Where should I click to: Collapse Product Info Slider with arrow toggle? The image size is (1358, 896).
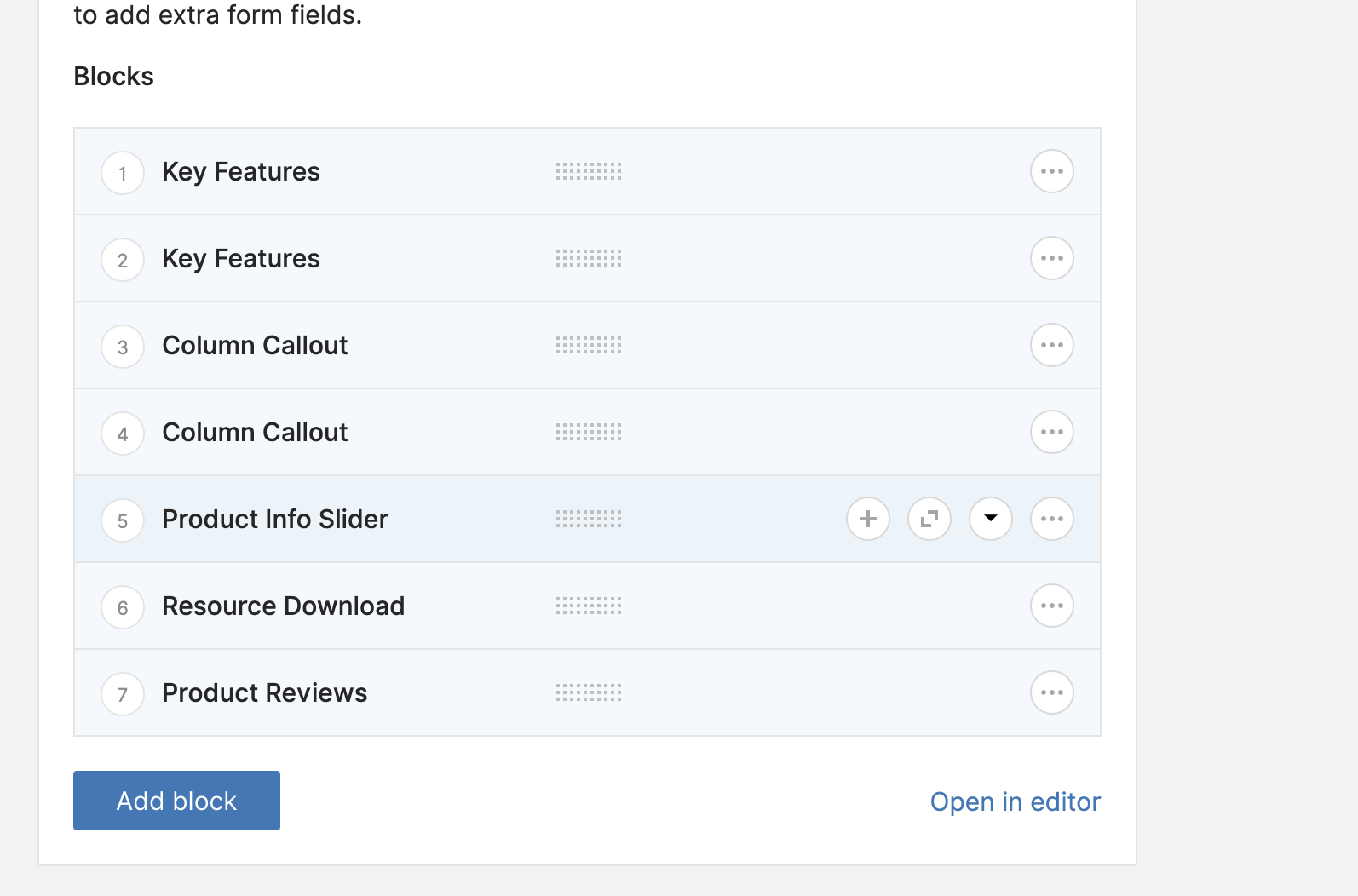pos(990,519)
